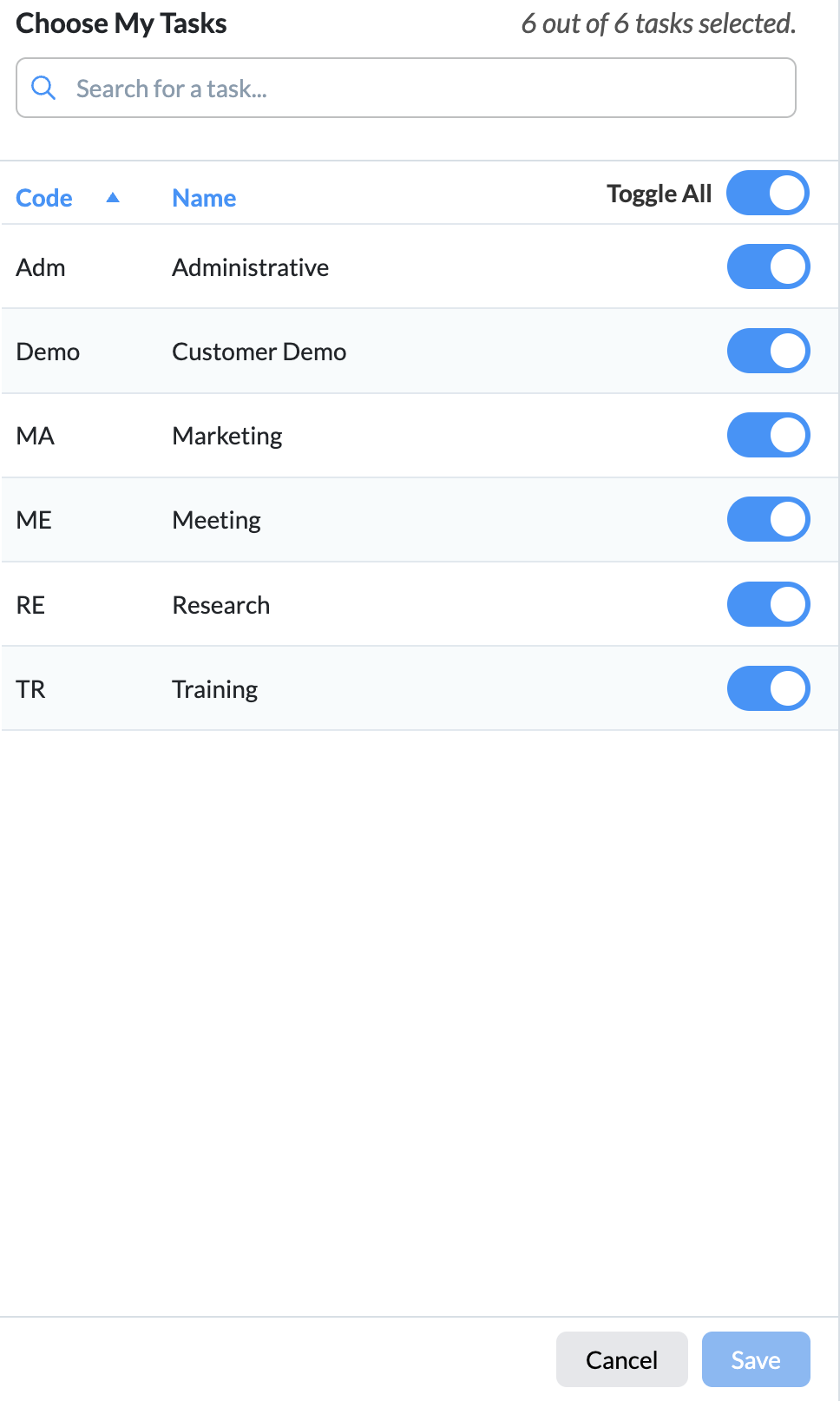840x1401 pixels.
Task: Disable the Research task switch
Action: [767, 604]
